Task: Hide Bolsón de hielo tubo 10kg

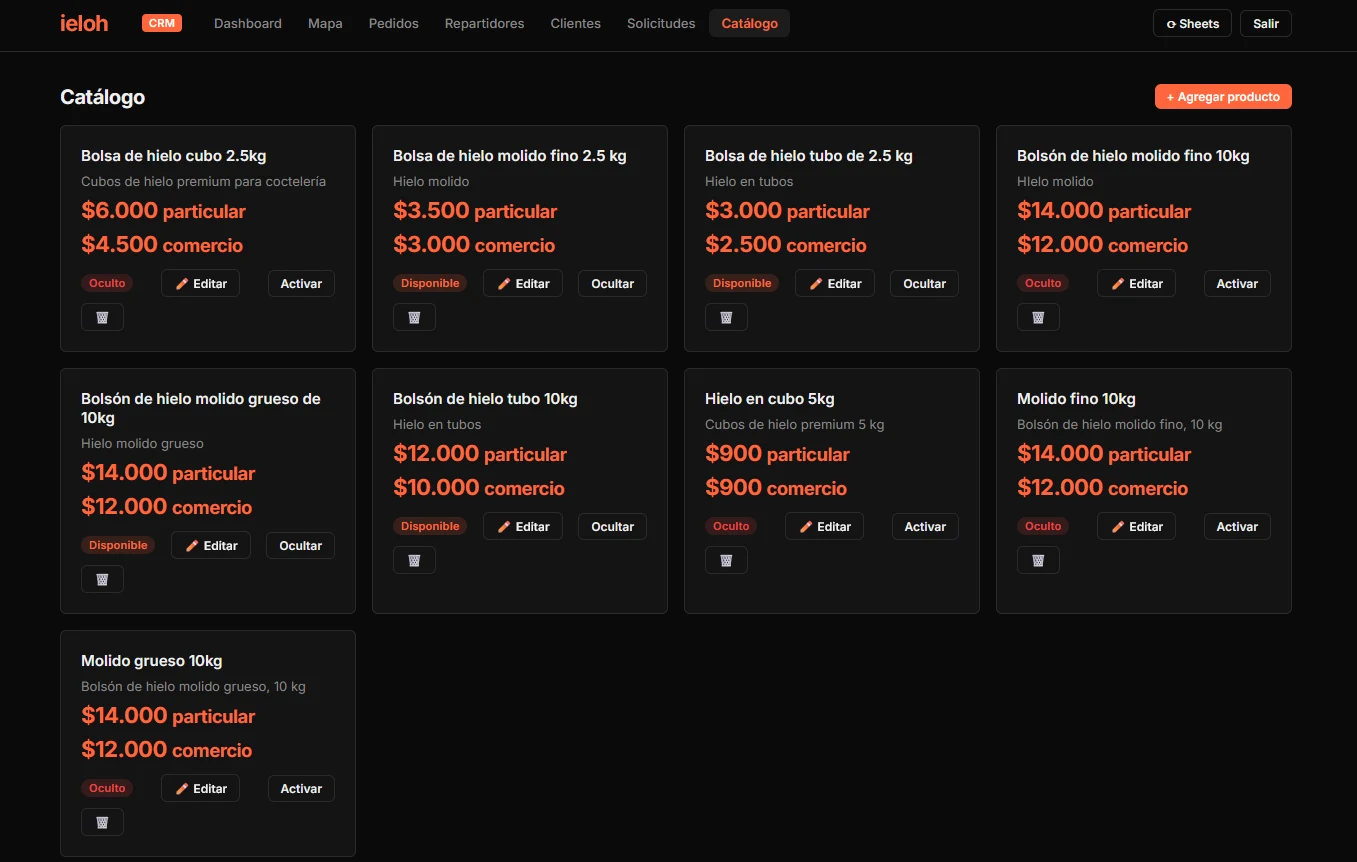Action: click(612, 526)
